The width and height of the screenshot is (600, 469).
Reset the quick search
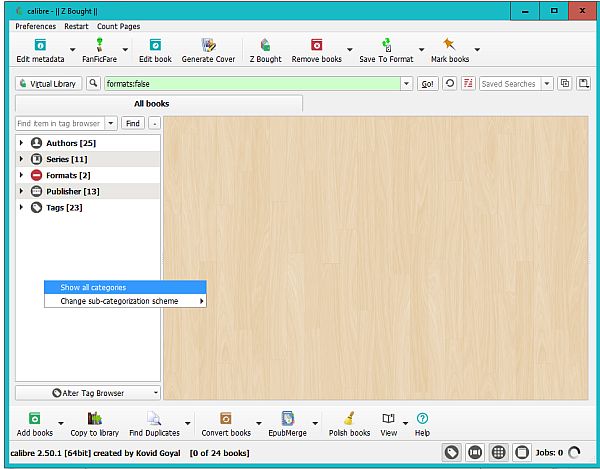450,83
